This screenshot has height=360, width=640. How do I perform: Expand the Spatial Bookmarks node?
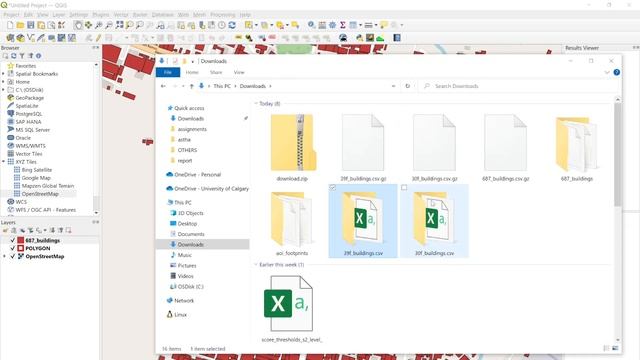(x=4, y=74)
